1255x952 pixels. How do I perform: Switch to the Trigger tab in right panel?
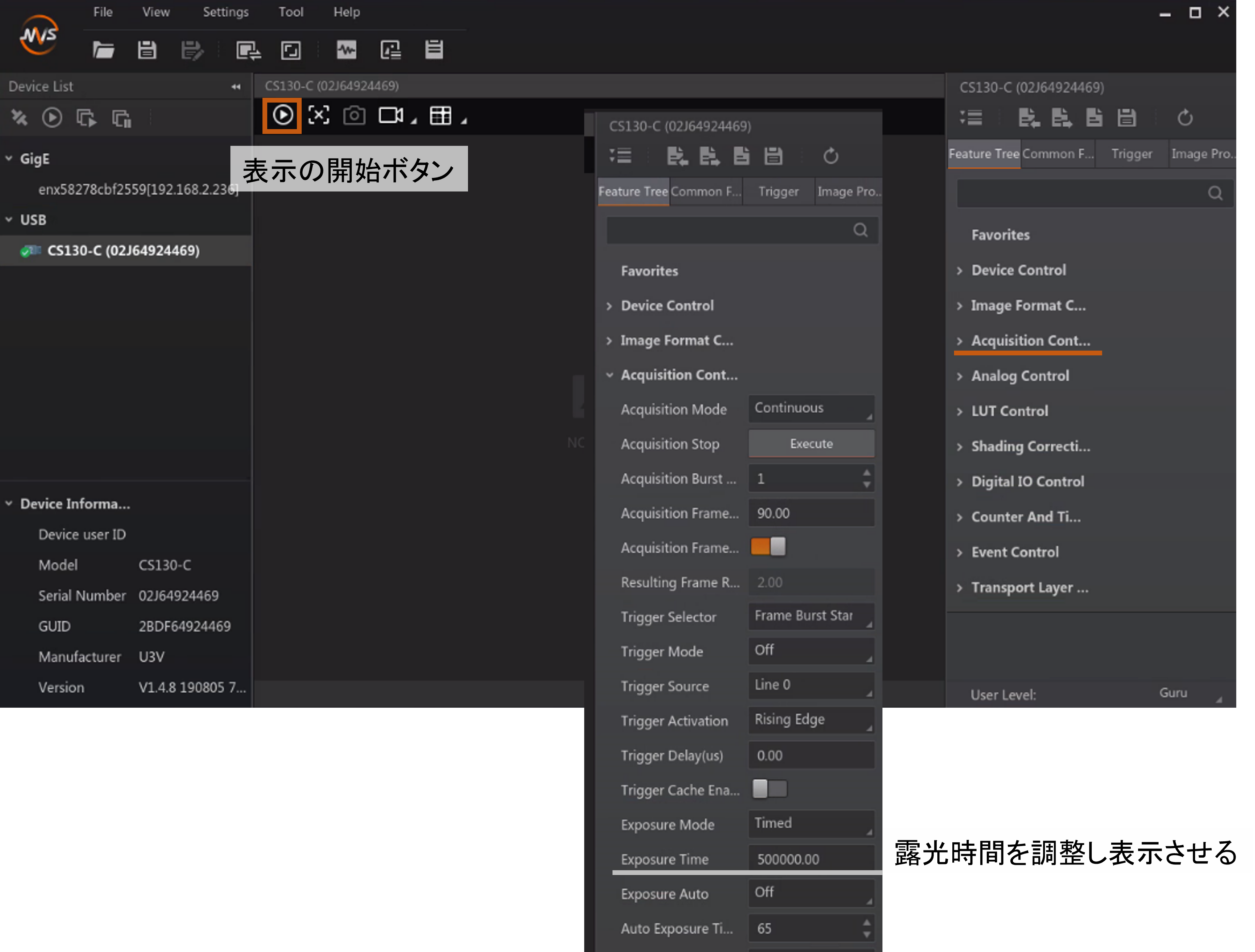[x=1131, y=154]
